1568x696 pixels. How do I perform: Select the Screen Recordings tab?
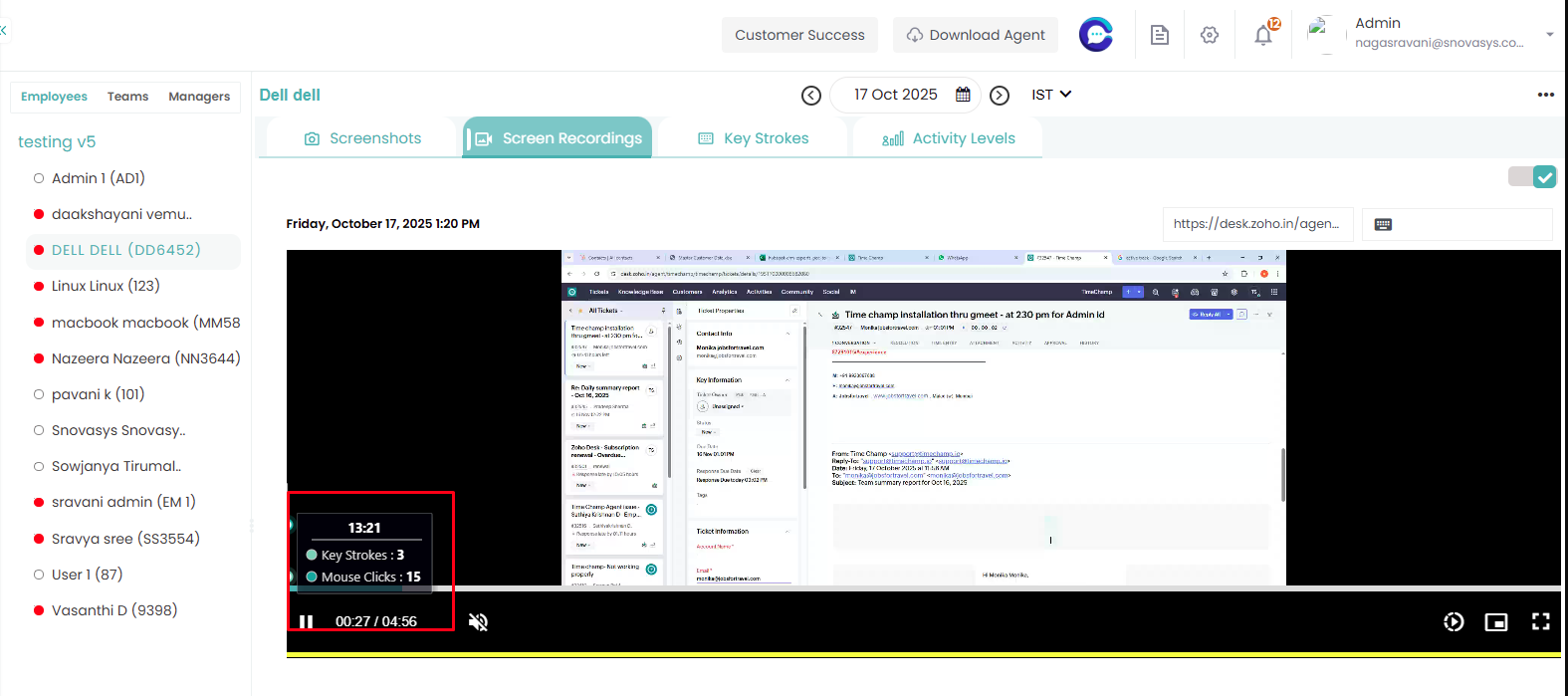[x=558, y=138]
